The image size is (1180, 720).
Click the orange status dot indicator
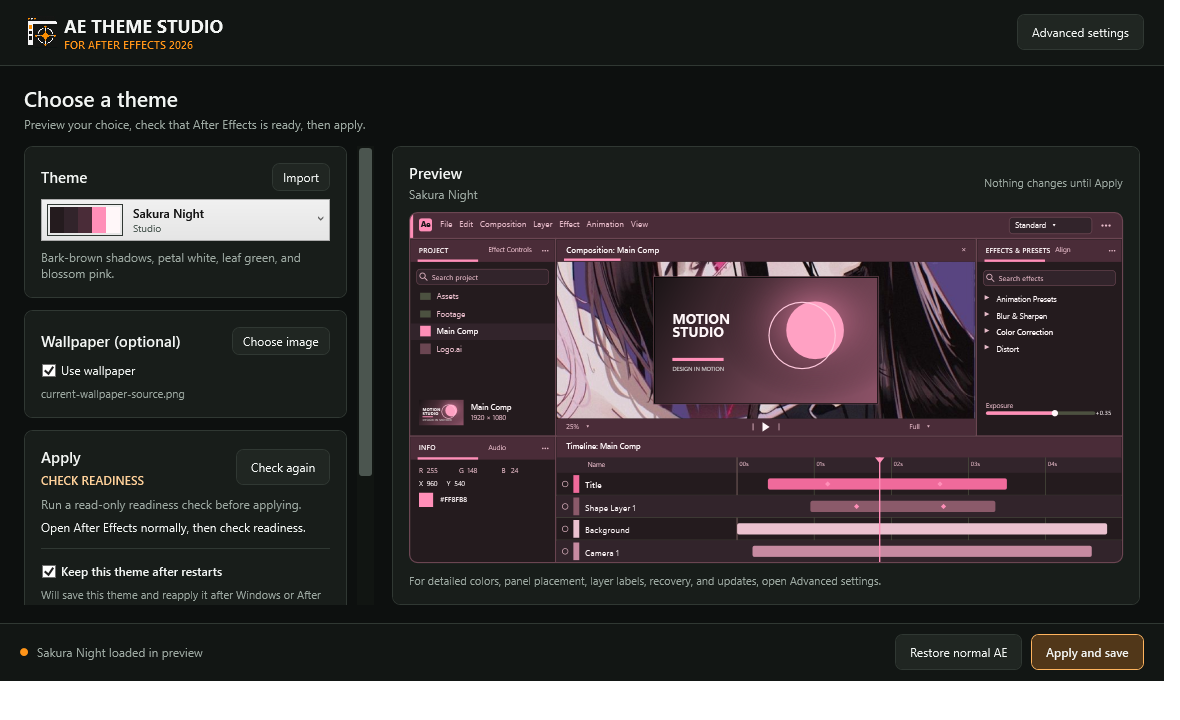tap(24, 652)
